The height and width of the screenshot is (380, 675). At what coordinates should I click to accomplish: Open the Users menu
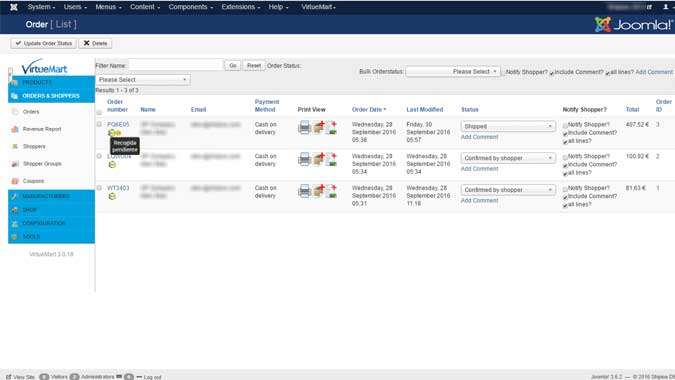(x=75, y=7)
